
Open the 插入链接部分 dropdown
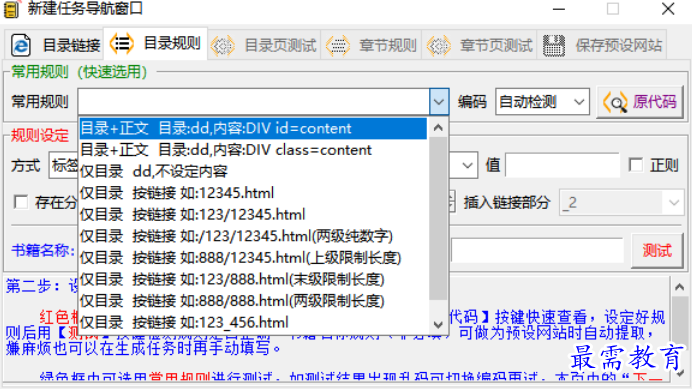(621, 203)
